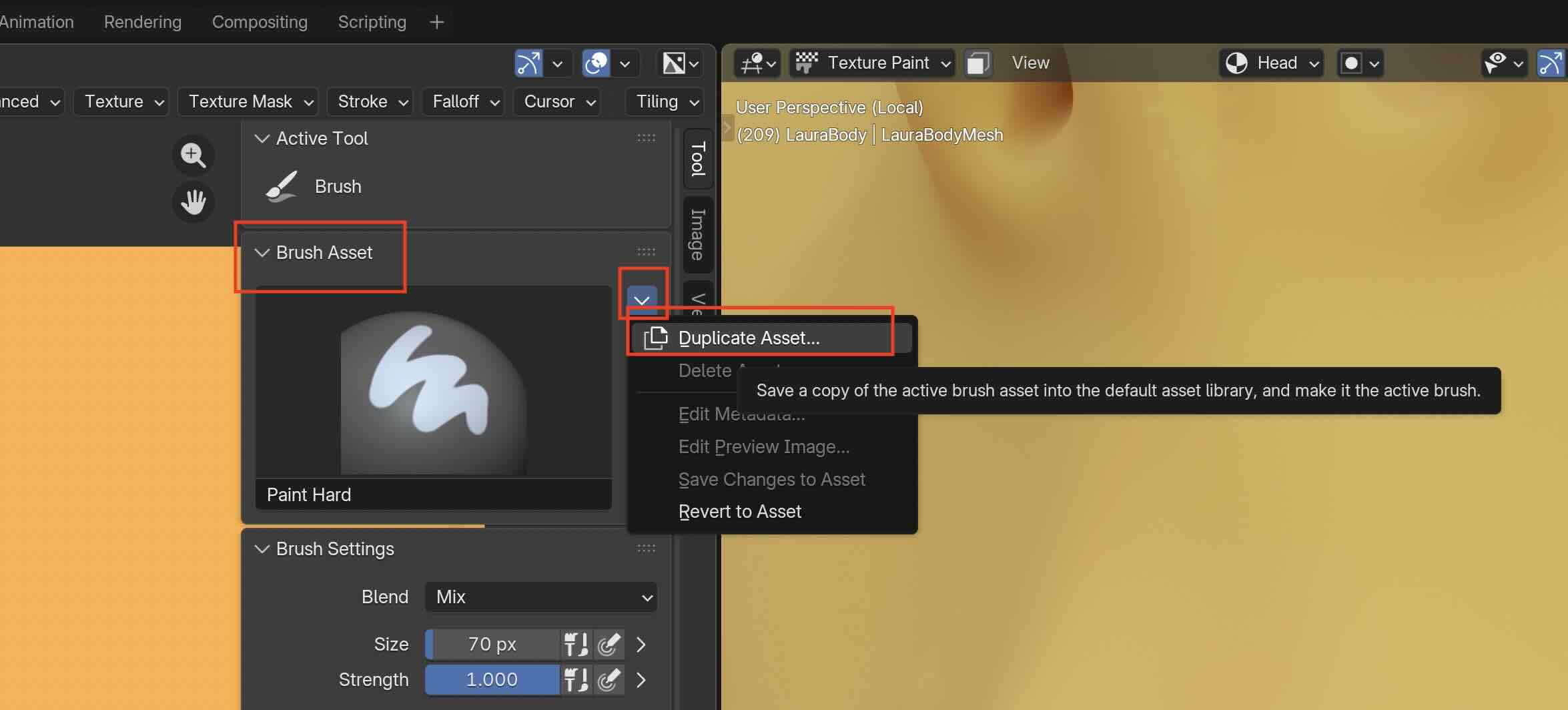Toggle Size pen pressure icon
1568x710 pixels.
point(609,645)
